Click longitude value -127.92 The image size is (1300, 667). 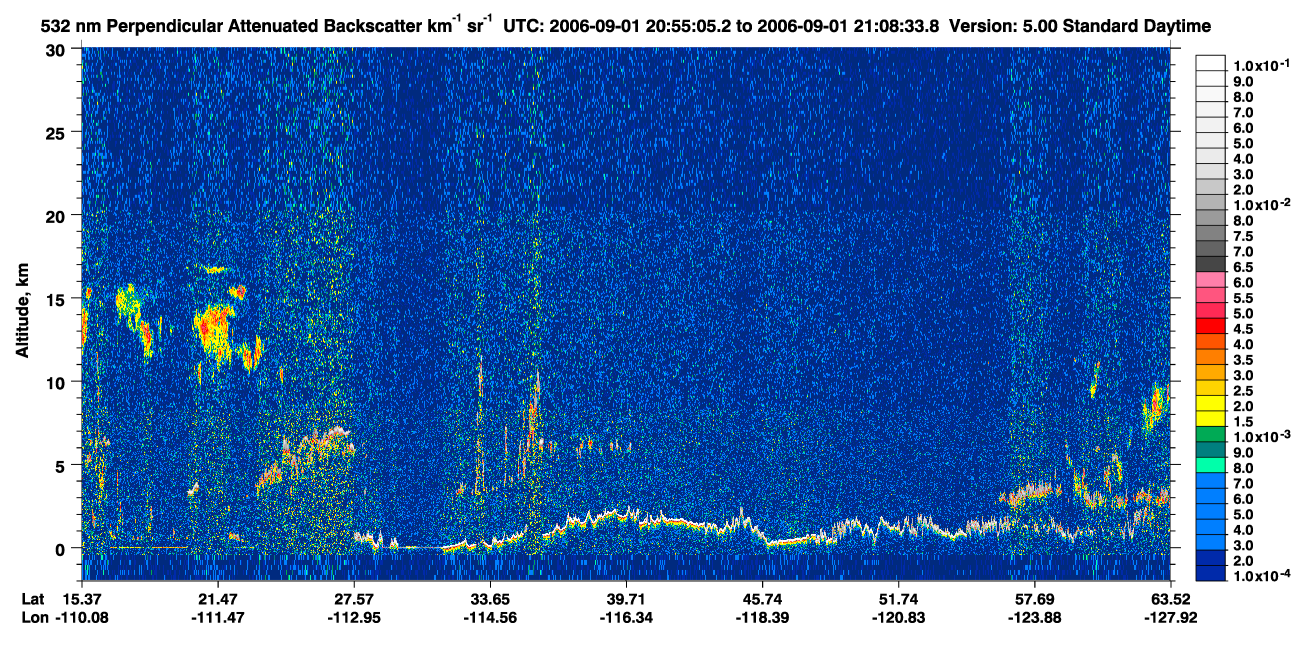click(1170, 617)
